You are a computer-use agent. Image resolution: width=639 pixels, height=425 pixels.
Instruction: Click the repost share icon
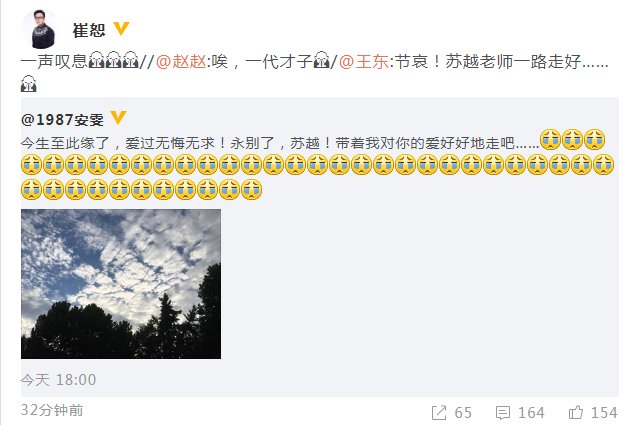coord(439,413)
